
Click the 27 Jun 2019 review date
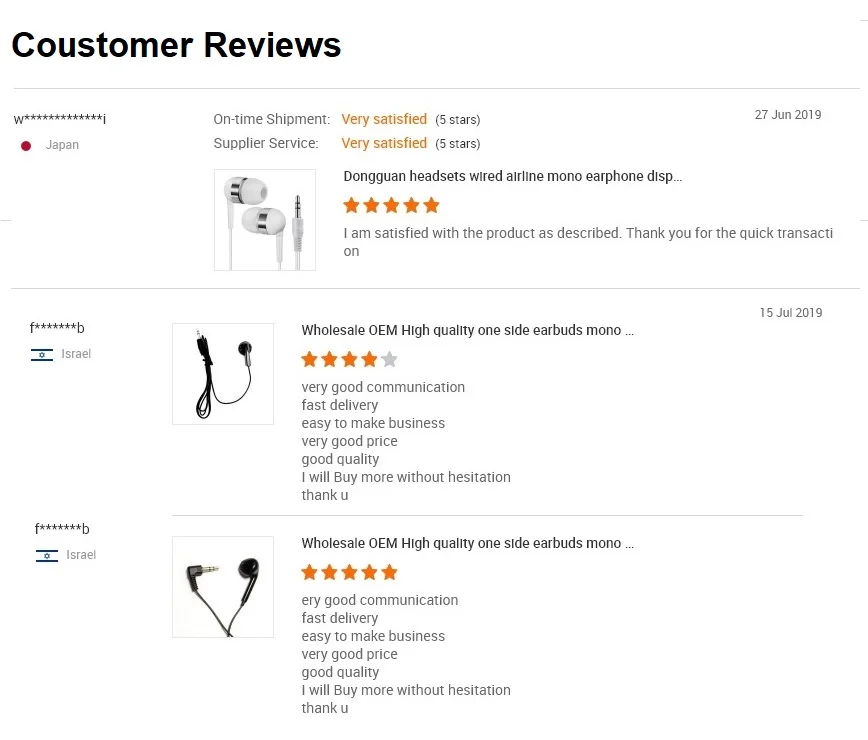tap(788, 114)
